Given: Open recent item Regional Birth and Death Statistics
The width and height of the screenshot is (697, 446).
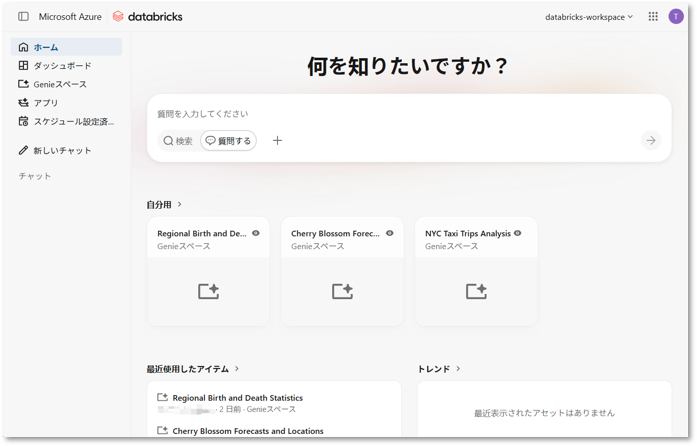Looking at the screenshot, I should (238, 398).
